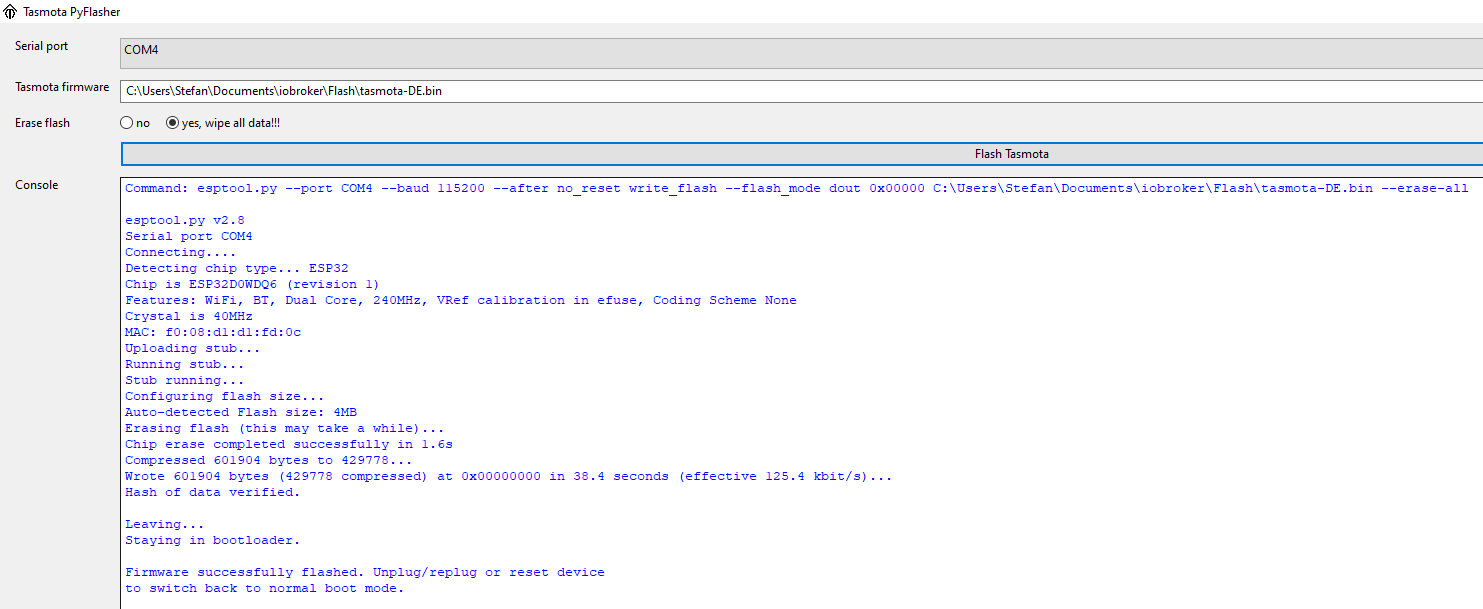1483x609 pixels.
Task: Select the 'no' erase flash option
Action: 135,123
